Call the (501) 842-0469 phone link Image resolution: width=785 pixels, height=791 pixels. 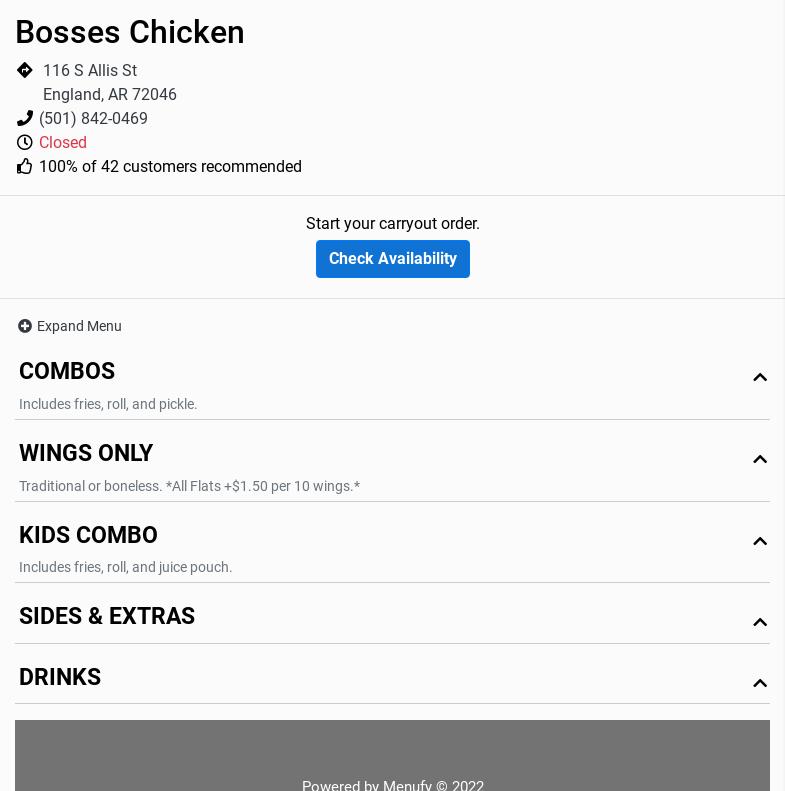click(x=93, y=118)
